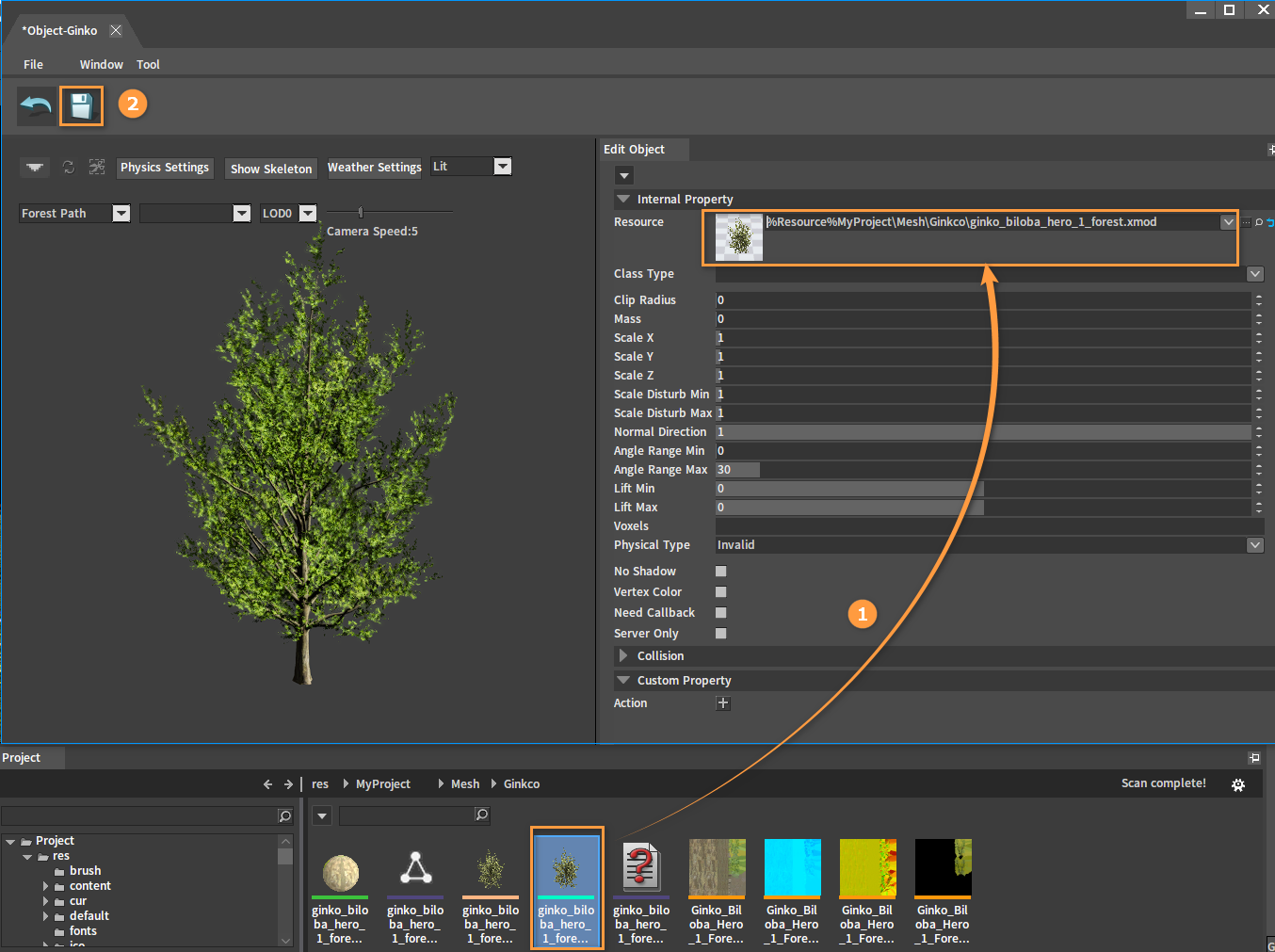
Task: Click the Resource preview thumbnail of the tree
Action: 739,237
